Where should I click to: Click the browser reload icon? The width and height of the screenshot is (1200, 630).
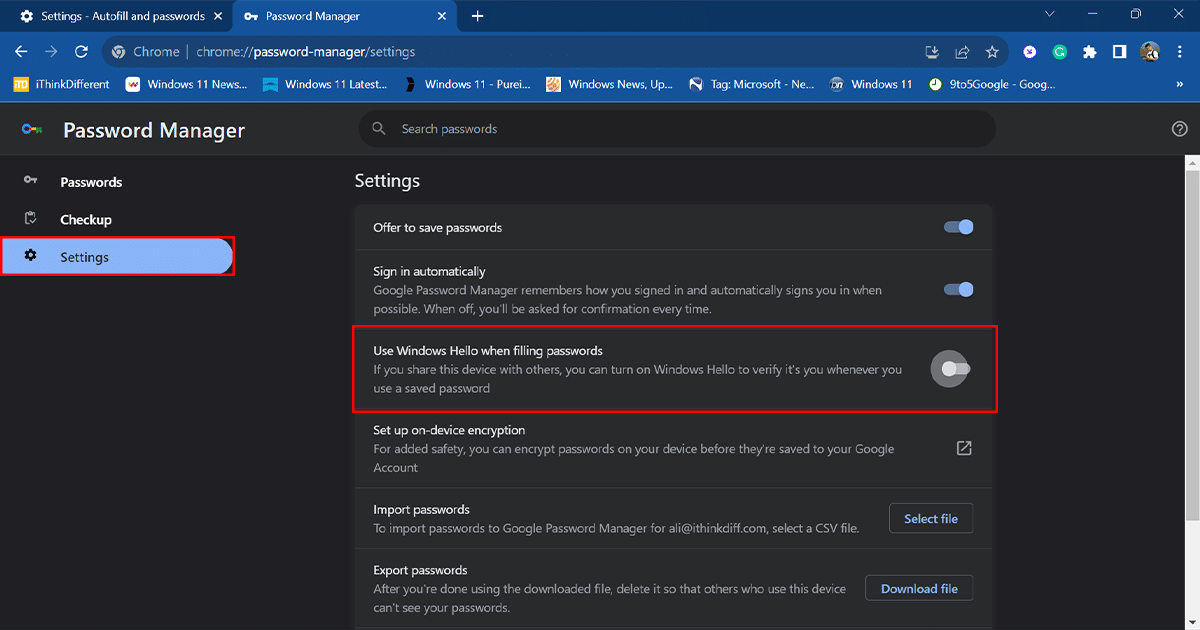(x=82, y=52)
